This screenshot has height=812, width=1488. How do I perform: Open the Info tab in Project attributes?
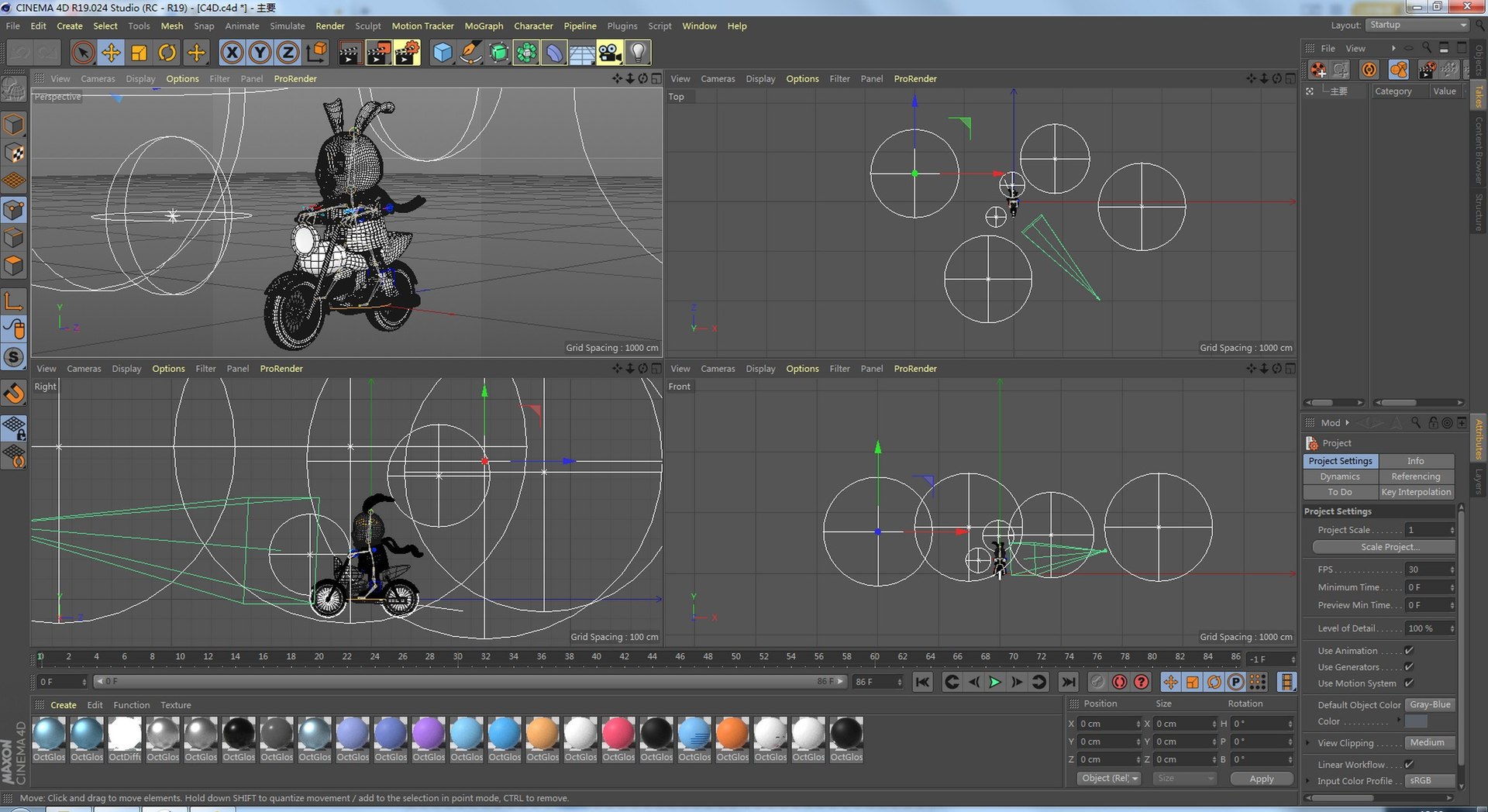(x=1415, y=461)
